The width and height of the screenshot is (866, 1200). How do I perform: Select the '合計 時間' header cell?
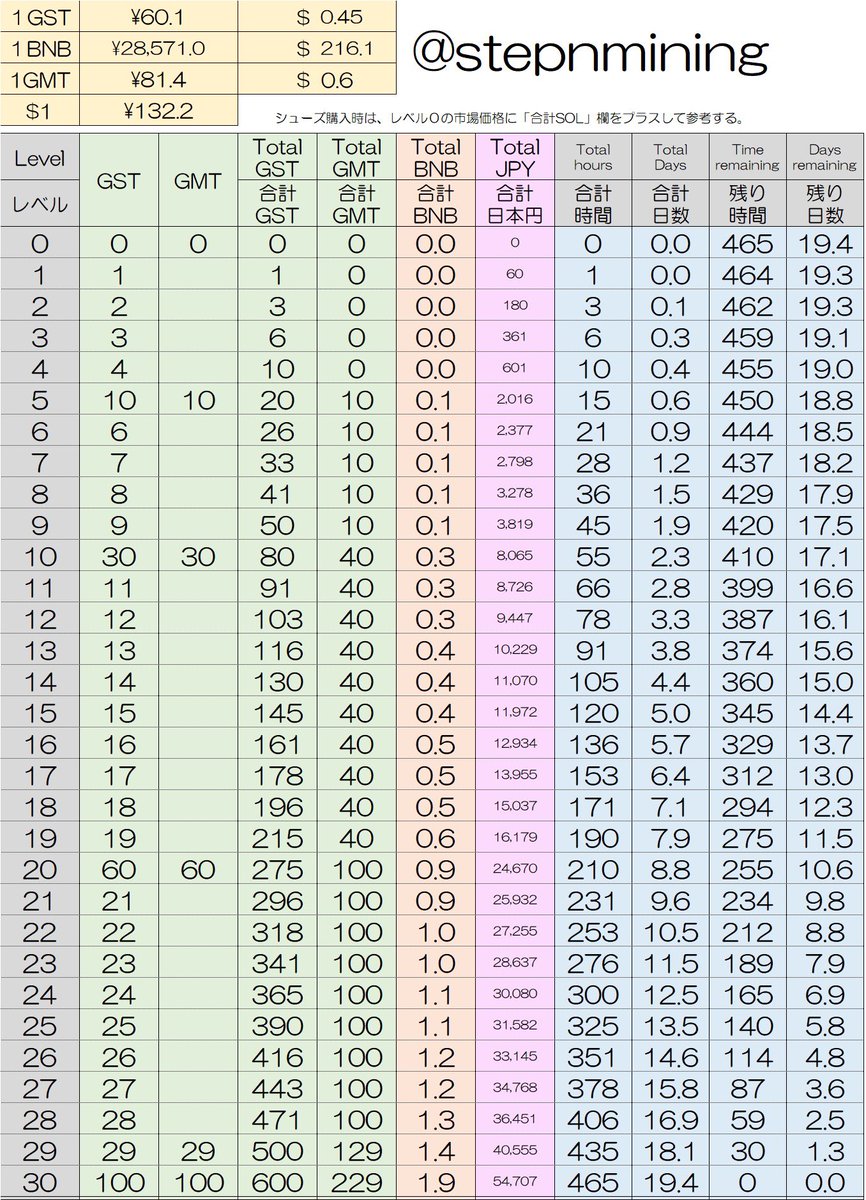pyautogui.click(x=593, y=204)
